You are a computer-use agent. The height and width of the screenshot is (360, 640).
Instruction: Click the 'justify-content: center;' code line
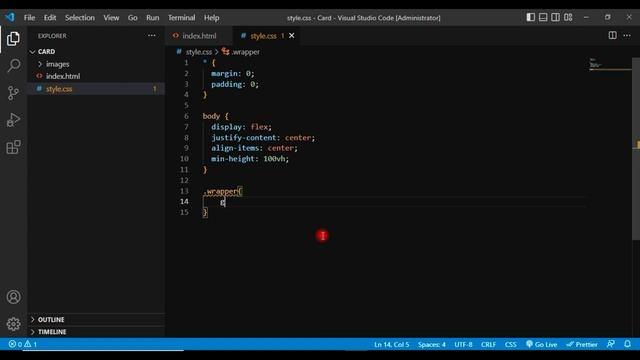click(x=263, y=138)
